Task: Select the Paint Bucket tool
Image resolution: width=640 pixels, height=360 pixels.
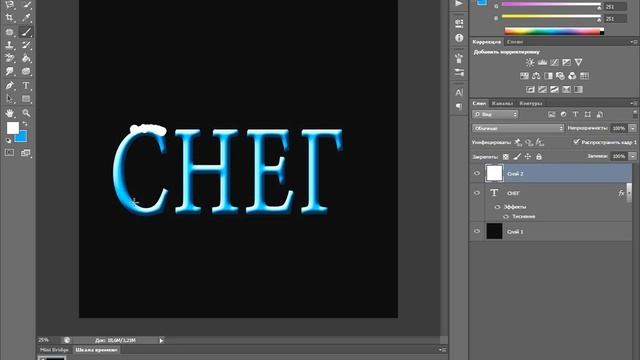Action: [26, 58]
